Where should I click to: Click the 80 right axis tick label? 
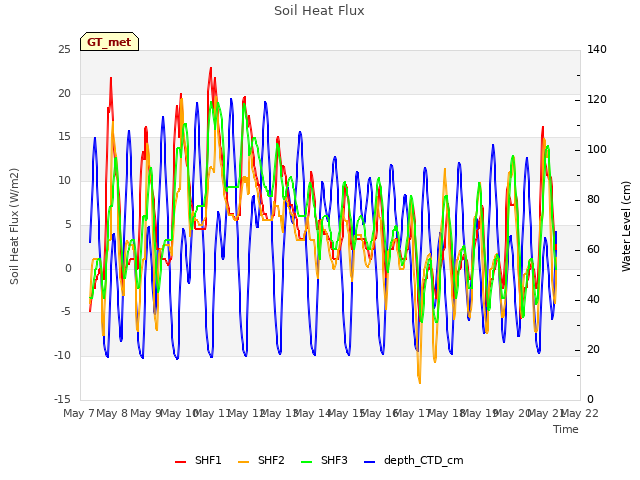coord(593,200)
